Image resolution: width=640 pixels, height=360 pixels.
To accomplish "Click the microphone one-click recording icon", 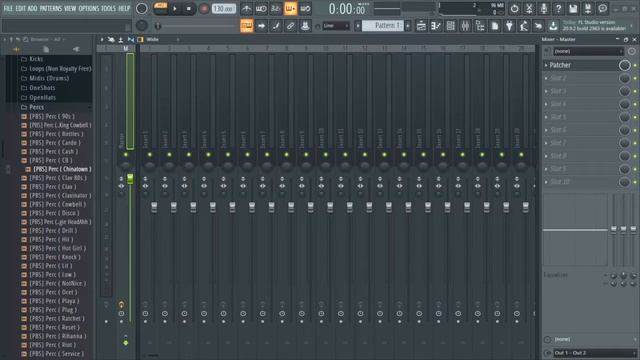I will 544,9.
